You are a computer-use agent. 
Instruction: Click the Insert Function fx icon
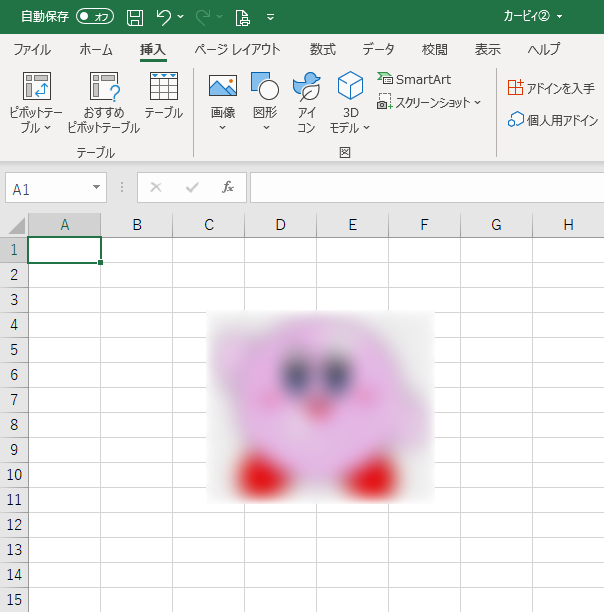click(228, 187)
